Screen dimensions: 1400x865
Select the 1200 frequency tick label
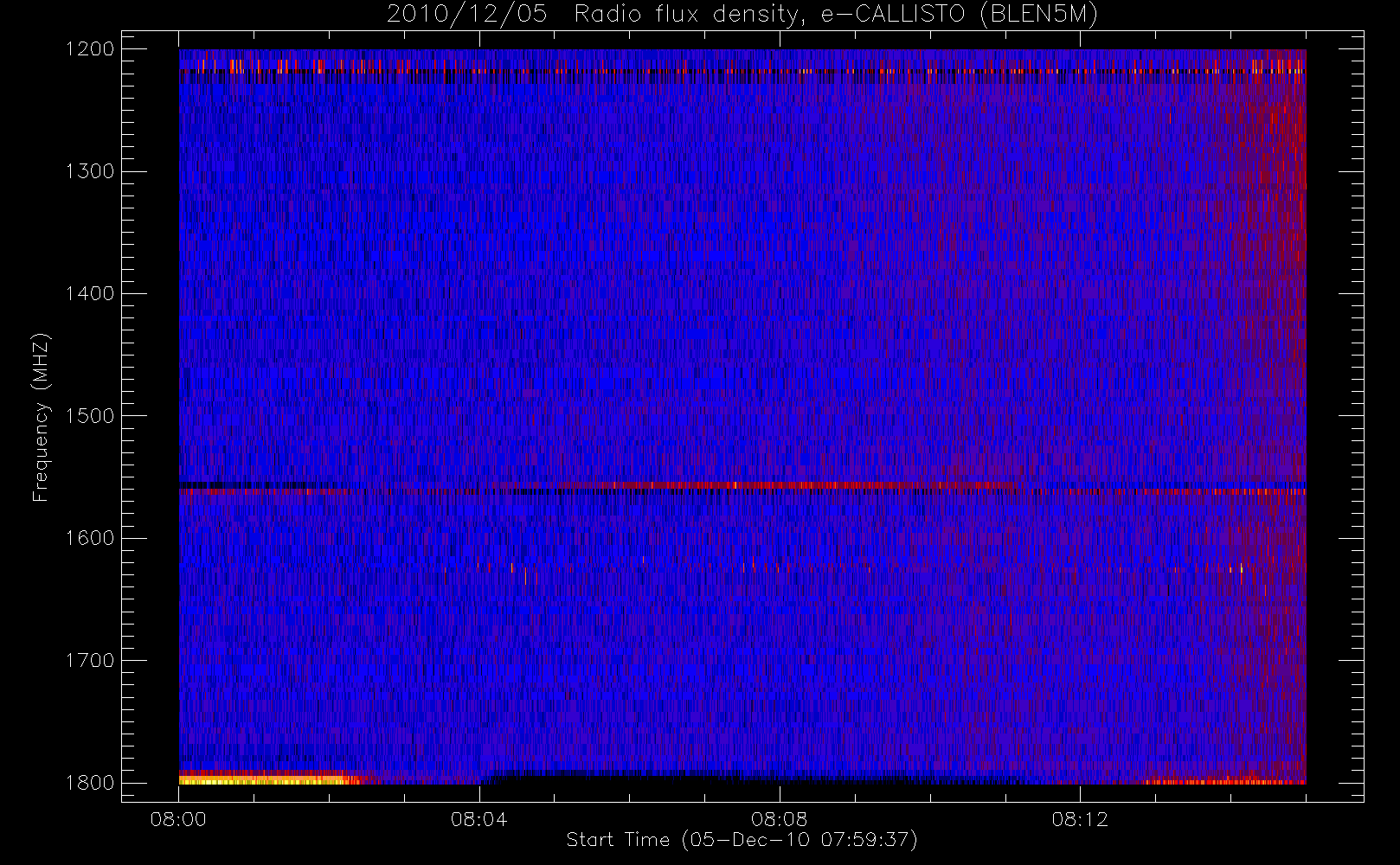[90, 49]
